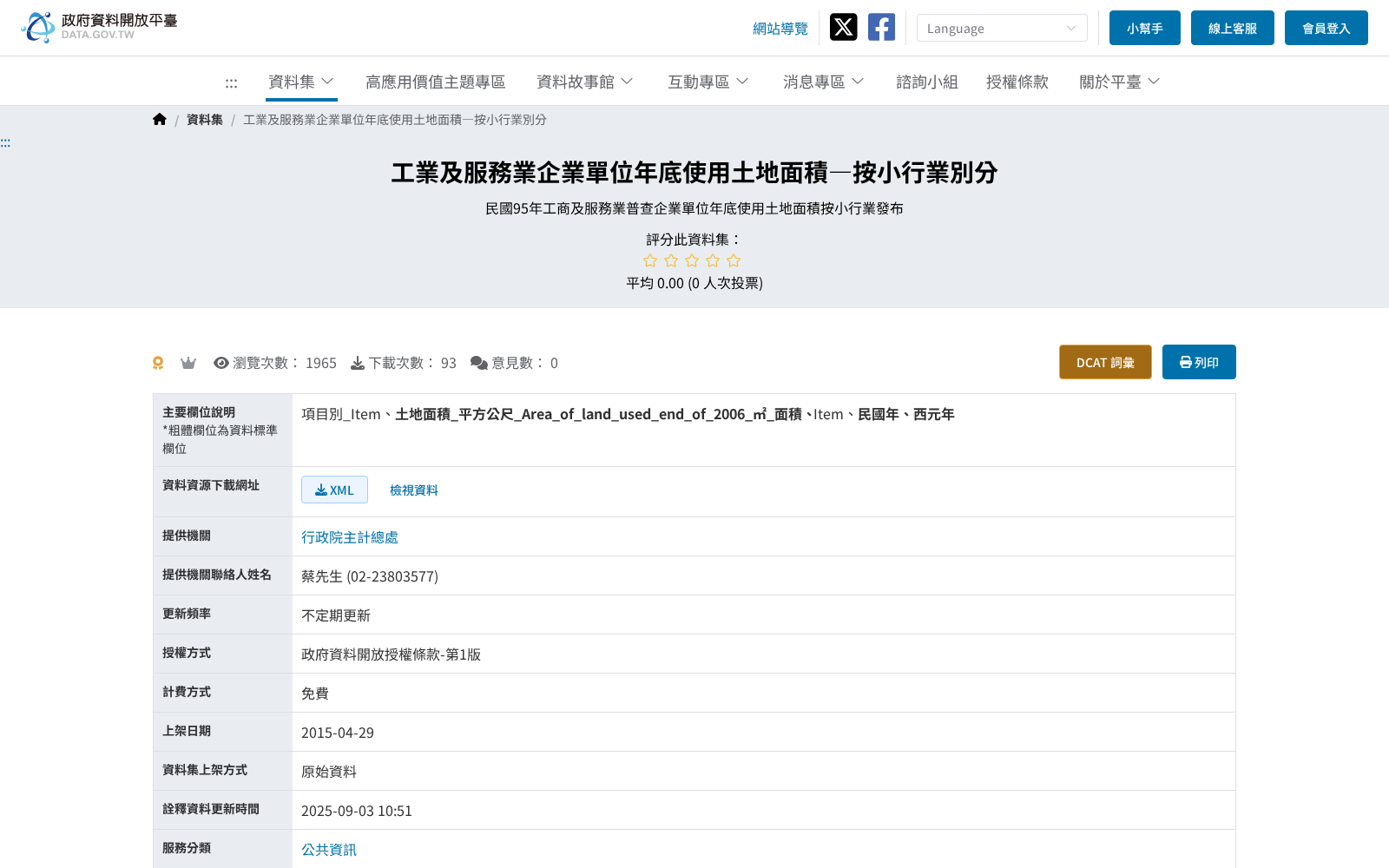Rate the dataset one star
The image size is (1389, 868).
(x=650, y=260)
